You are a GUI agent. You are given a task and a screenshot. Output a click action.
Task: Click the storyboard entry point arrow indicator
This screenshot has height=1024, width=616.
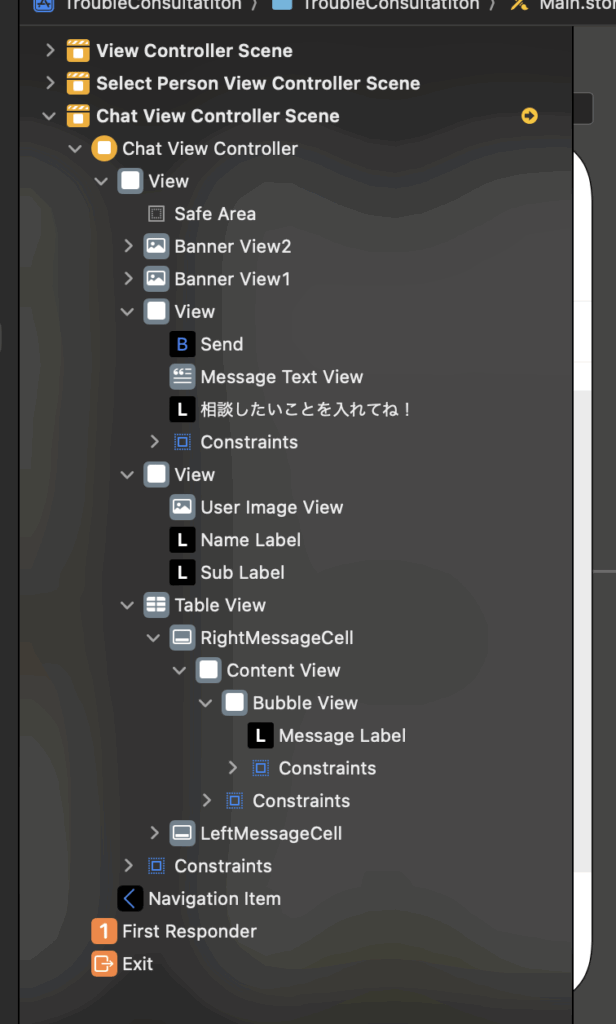tap(529, 116)
